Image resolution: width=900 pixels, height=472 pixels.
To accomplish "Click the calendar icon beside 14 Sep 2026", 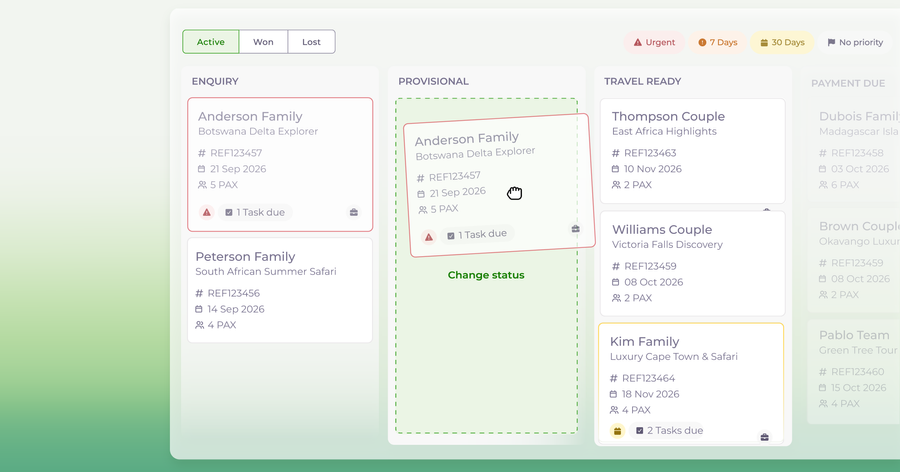I will tap(199, 309).
